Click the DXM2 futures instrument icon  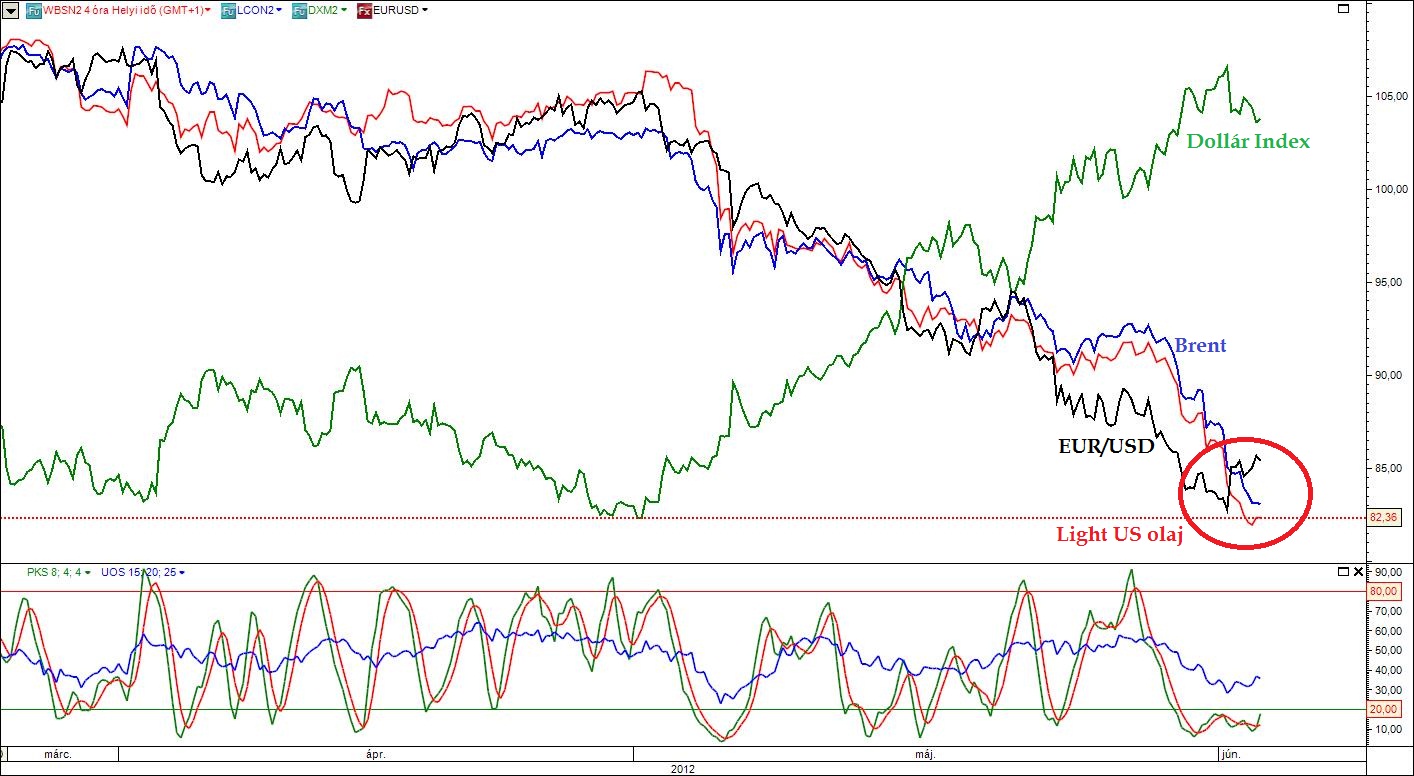click(299, 10)
